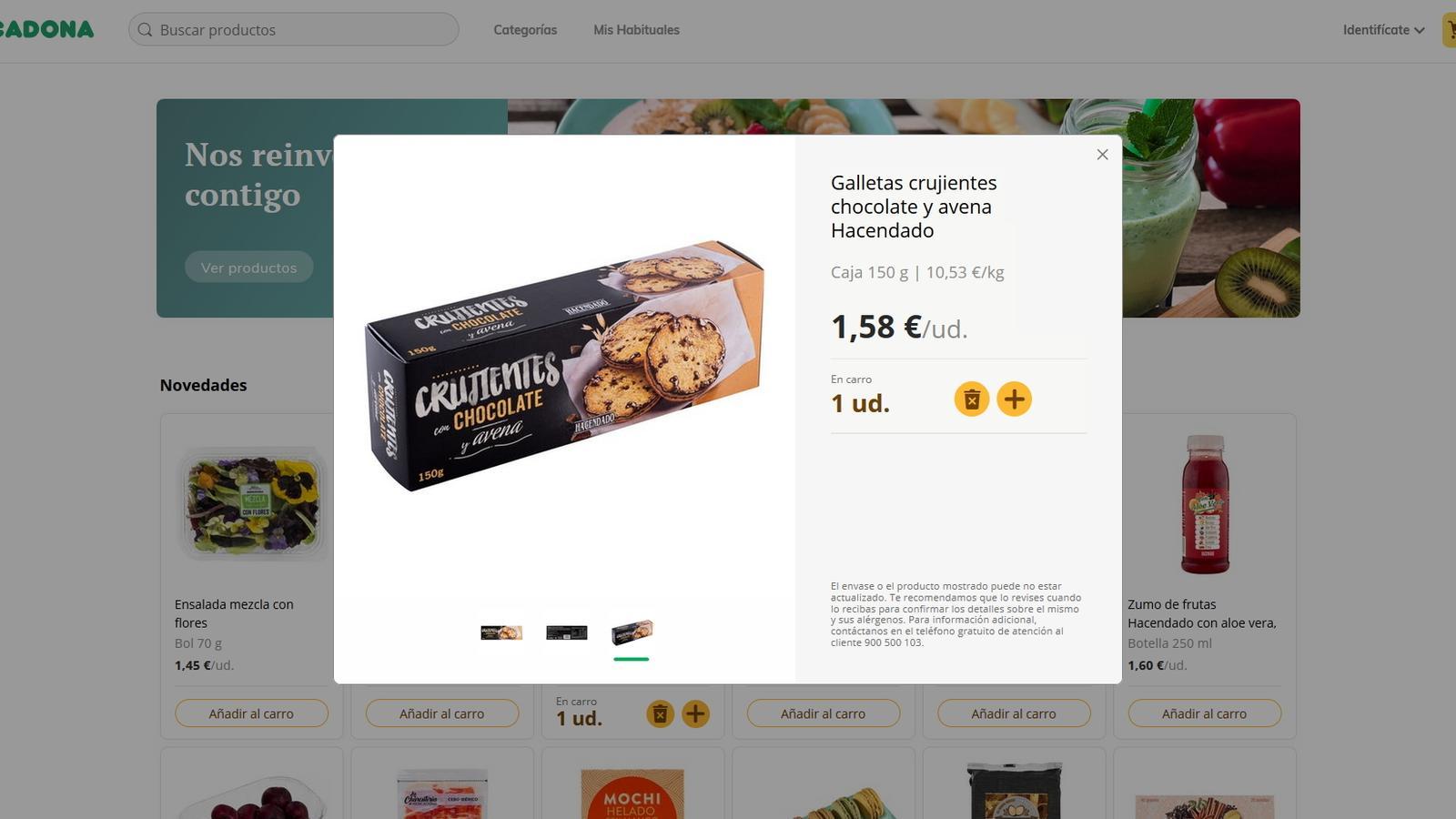Image resolution: width=1456 pixels, height=819 pixels.
Task: Add one more unit with plus icon in popup
Action: pyautogui.click(x=1014, y=399)
